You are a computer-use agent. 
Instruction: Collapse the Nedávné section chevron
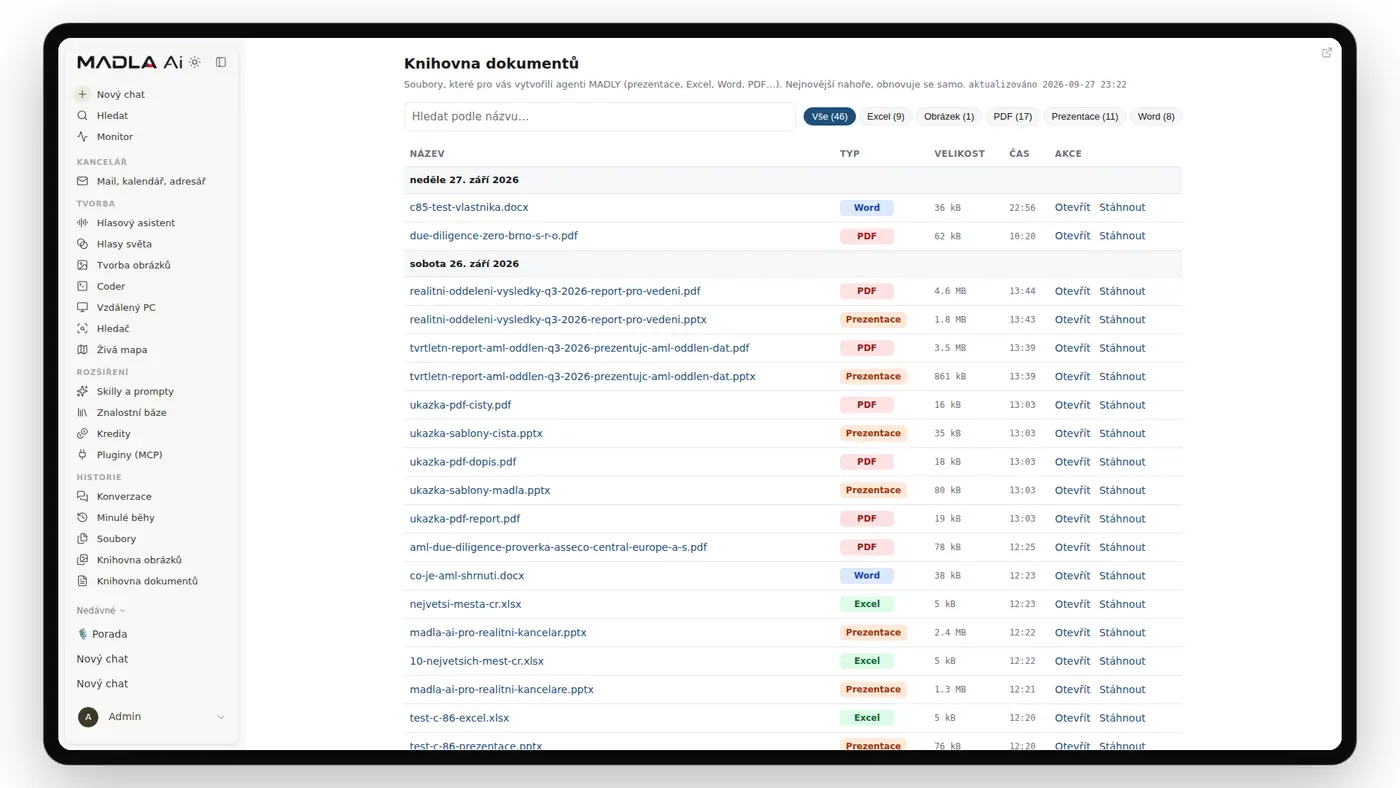123,611
